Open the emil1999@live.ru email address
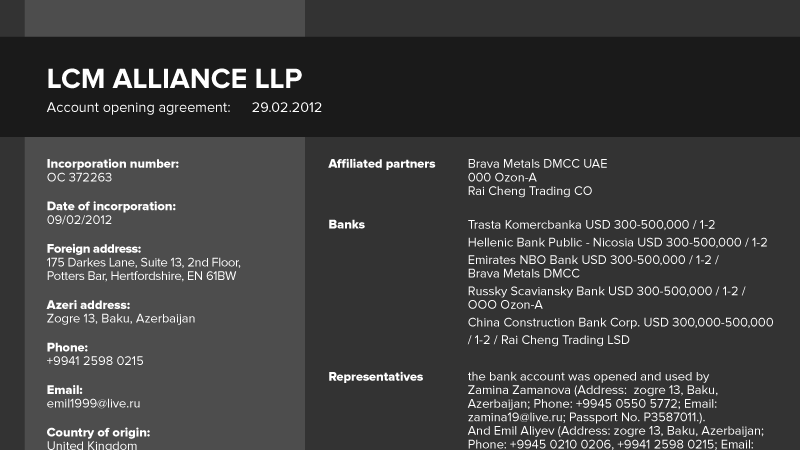 click(93, 403)
